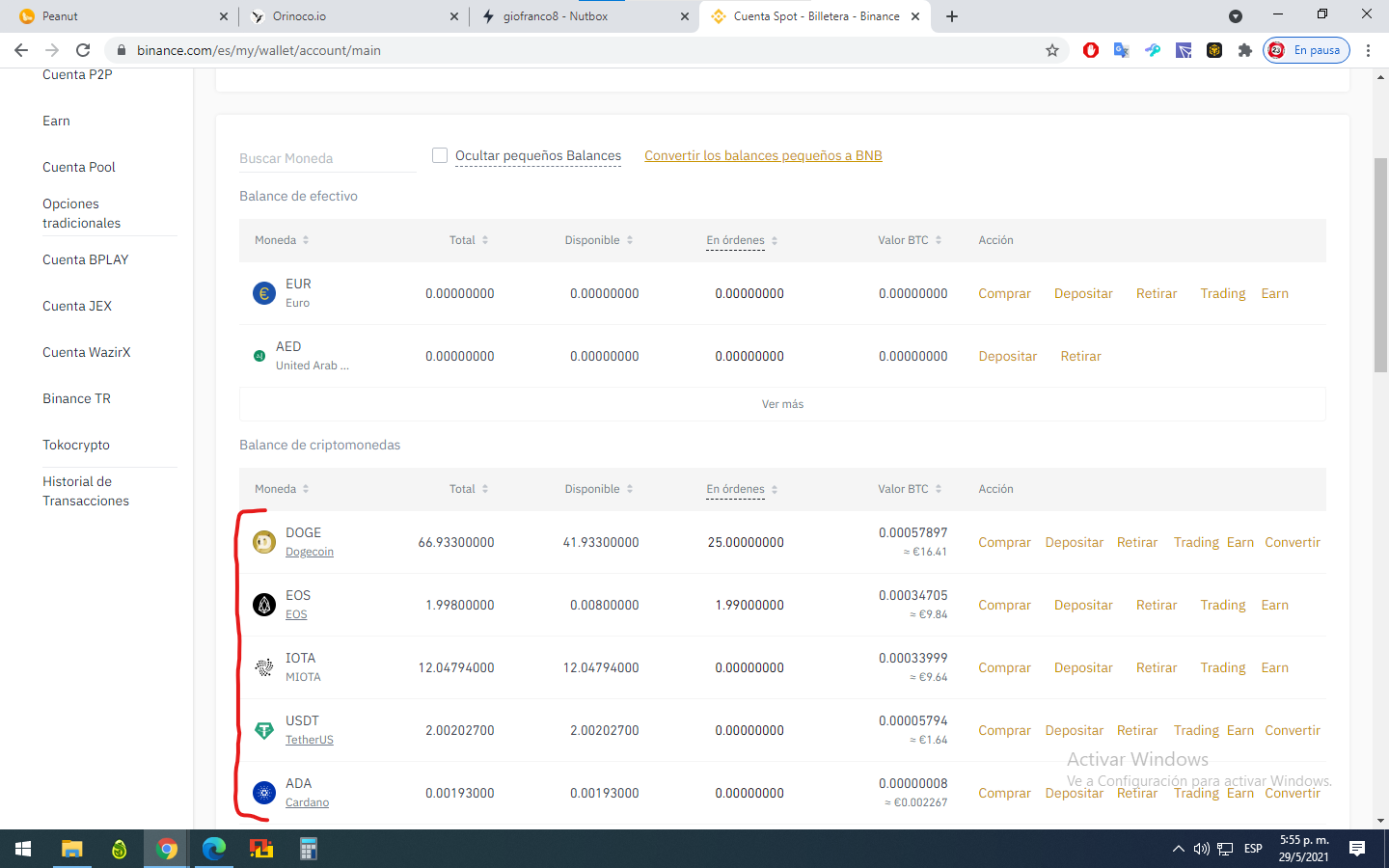1389x868 pixels.
Task: Click the USDT Tether coin icon
Action: (264, 730)
